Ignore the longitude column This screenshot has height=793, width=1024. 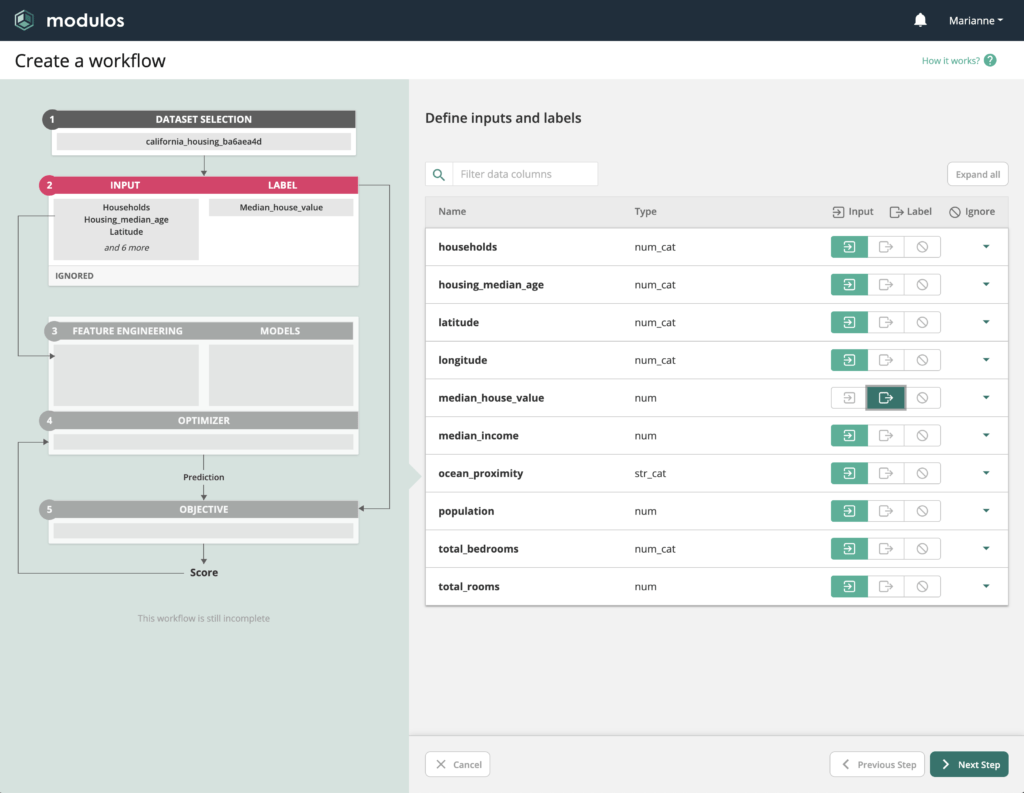pos(922,360)
